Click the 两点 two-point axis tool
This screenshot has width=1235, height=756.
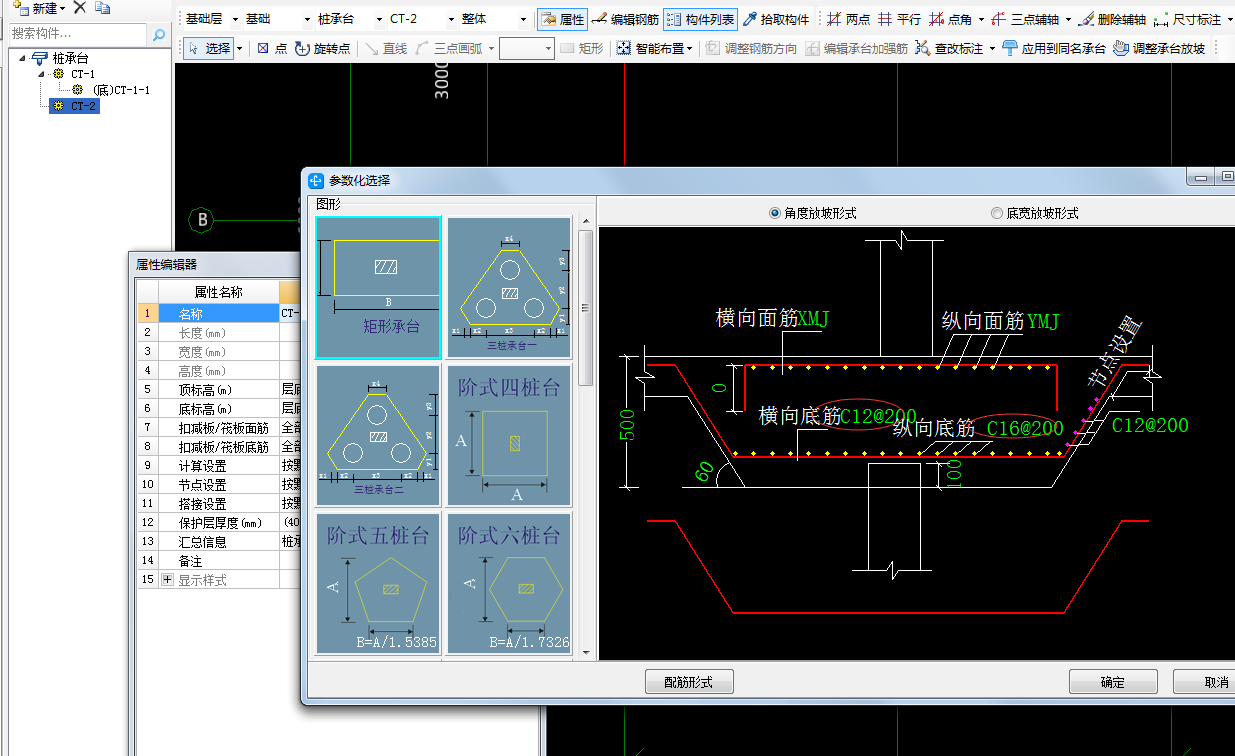(848, 19)
